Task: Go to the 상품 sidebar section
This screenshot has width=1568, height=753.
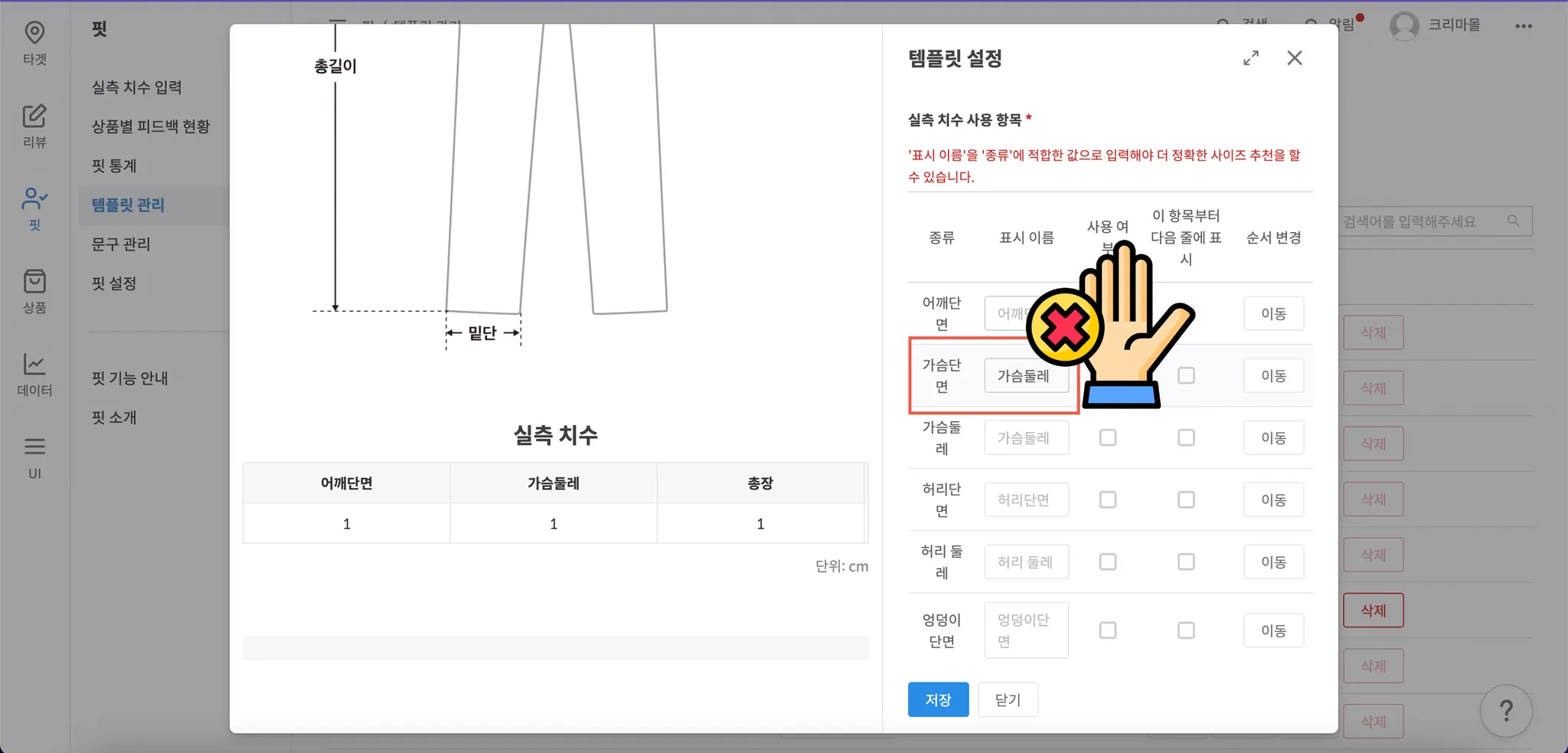Action: 34,291
